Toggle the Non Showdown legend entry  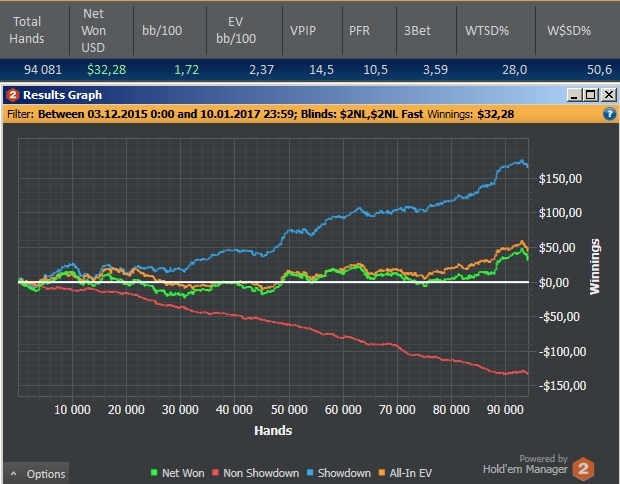255,473
